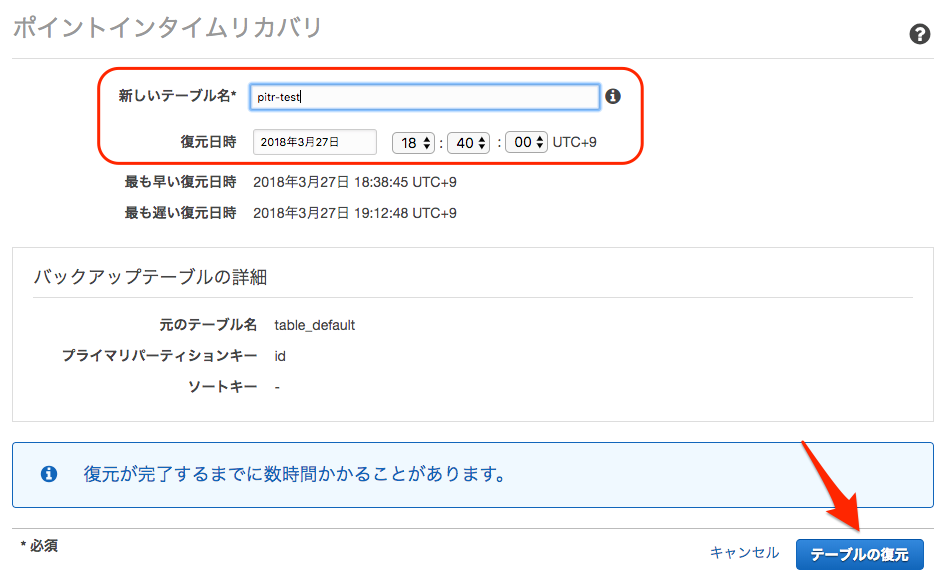Click the キャンセル link

(x=744, y=552)
